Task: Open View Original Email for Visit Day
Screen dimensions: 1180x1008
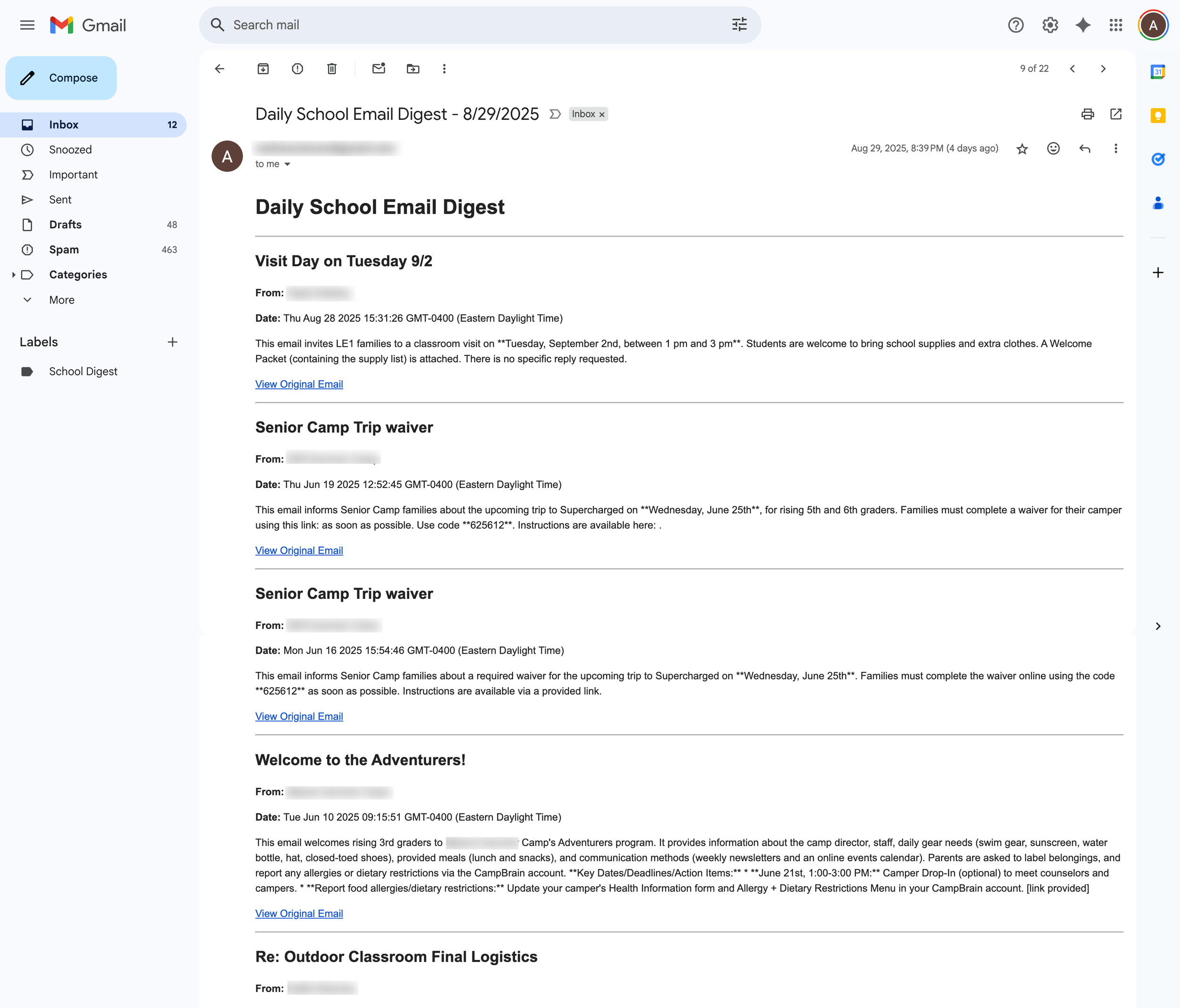Action: point(298,384)
